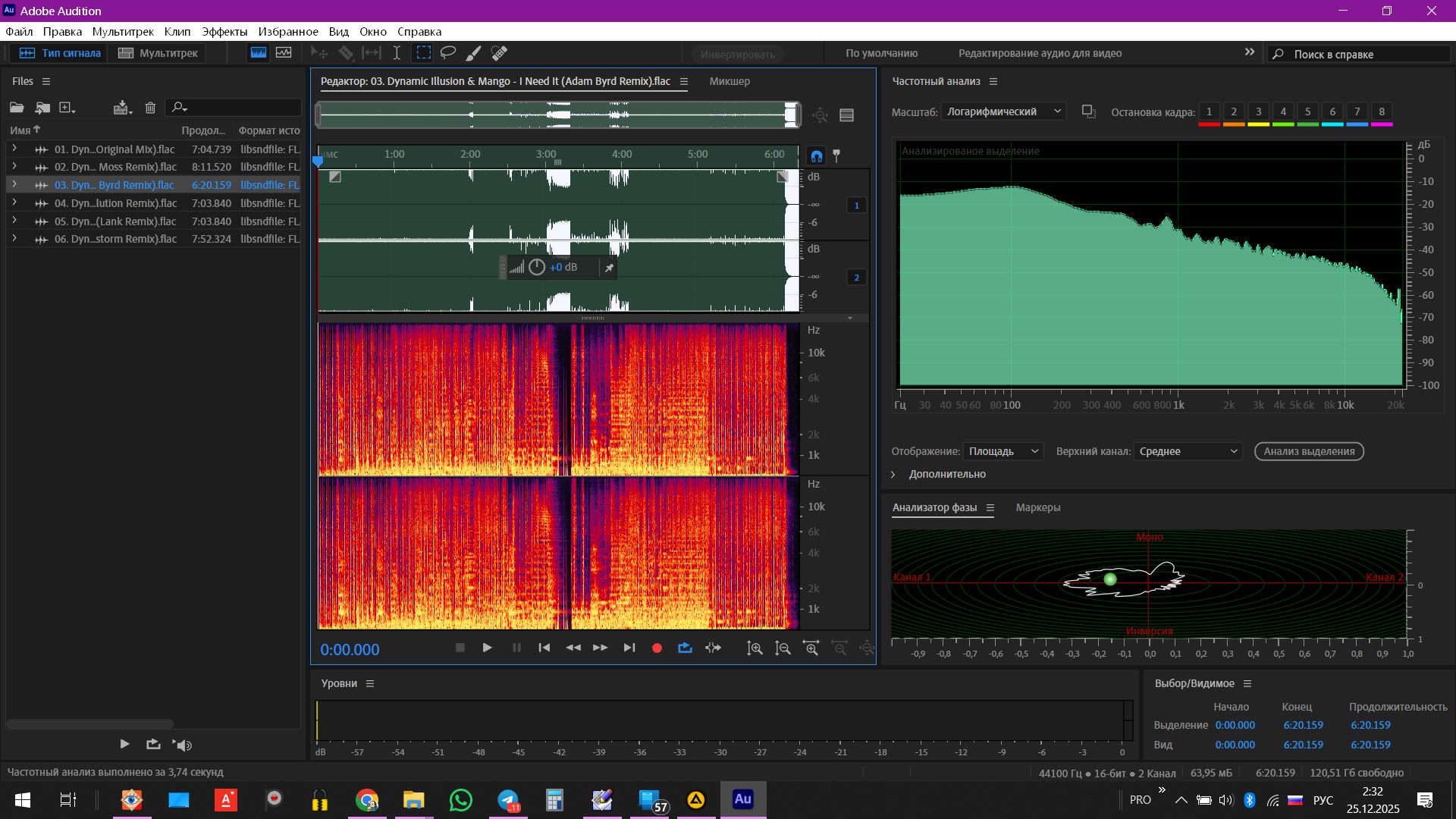
Task: Select the Spot Healing Brush tool
Action: coord(499,53)
